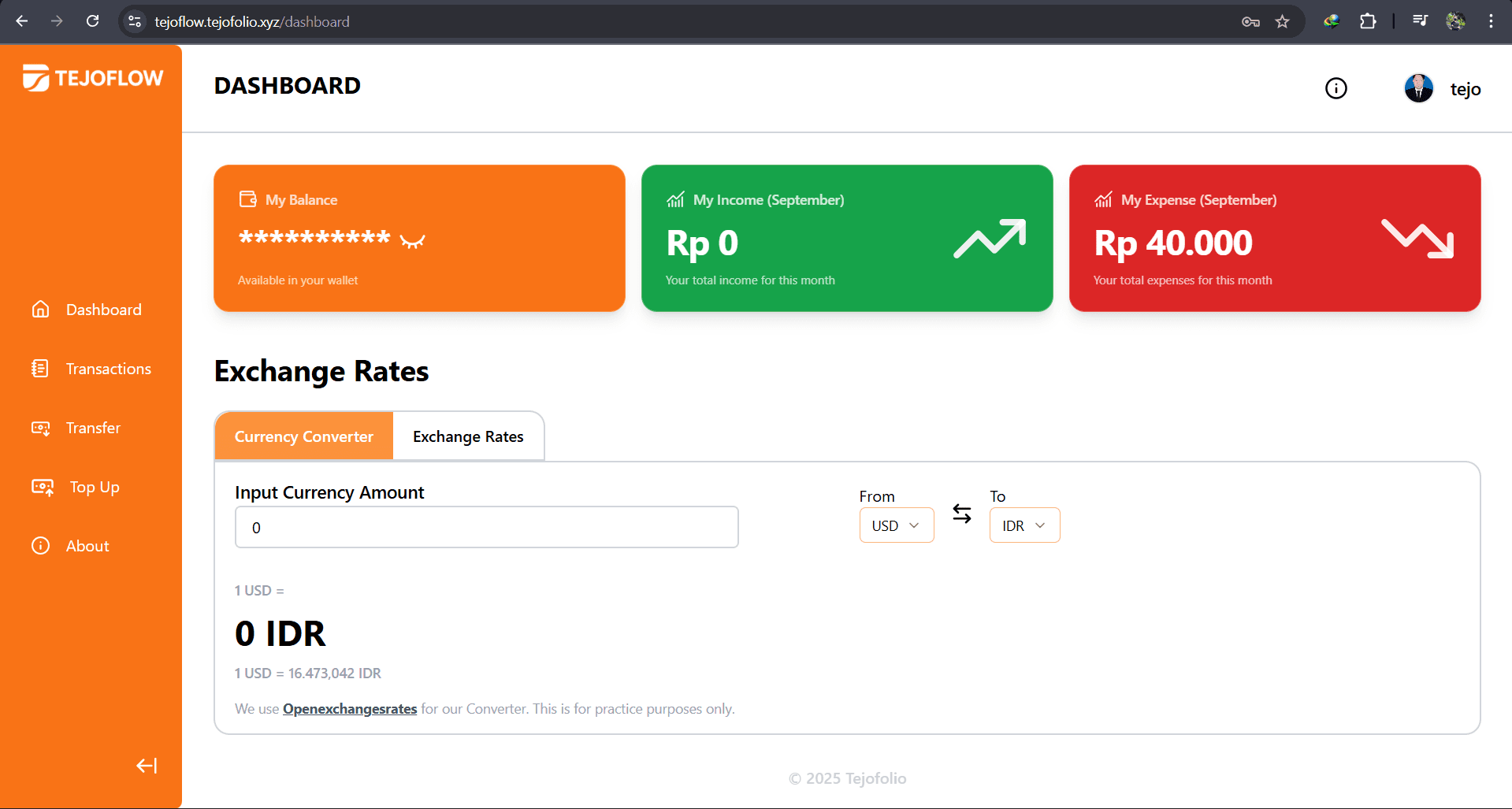
Task: Select the Currency Converter tab
Action: (x=303, y=436)
